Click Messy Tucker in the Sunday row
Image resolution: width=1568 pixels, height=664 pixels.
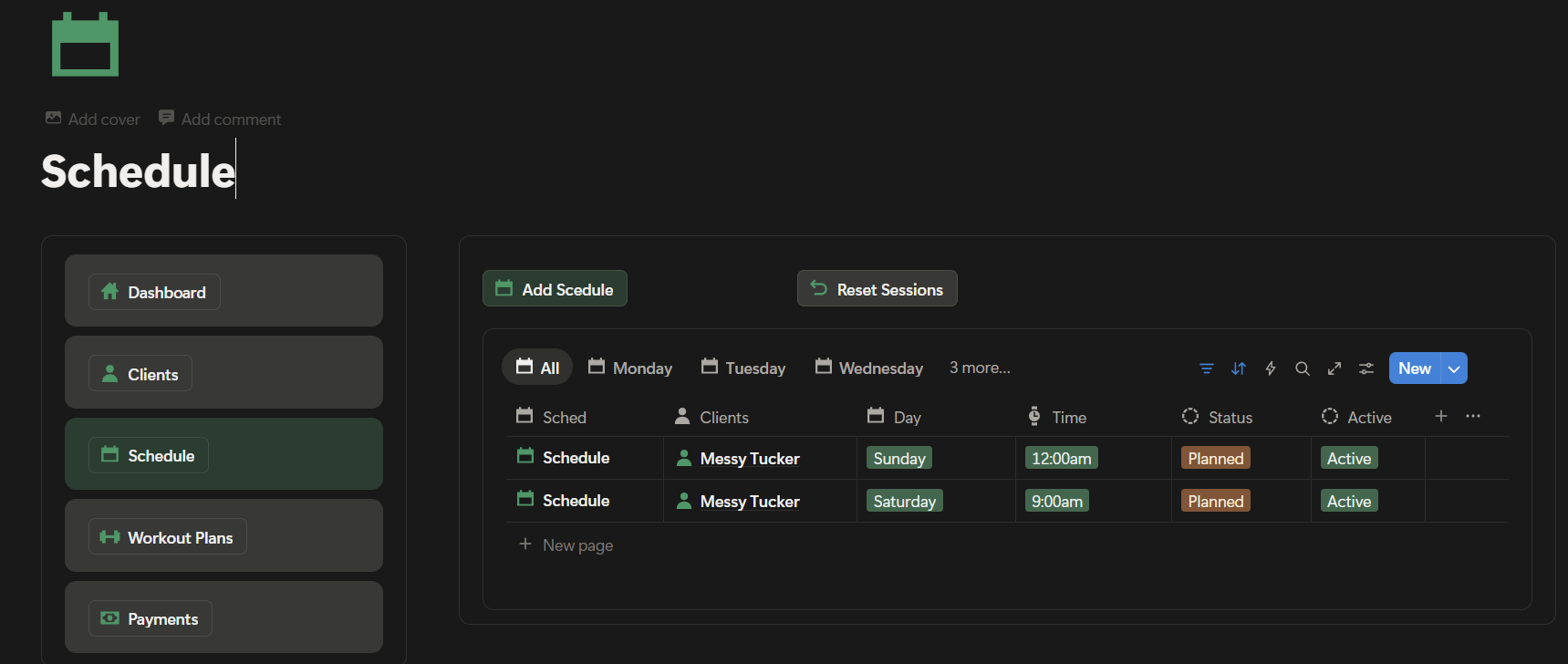[x=750, y=459]
